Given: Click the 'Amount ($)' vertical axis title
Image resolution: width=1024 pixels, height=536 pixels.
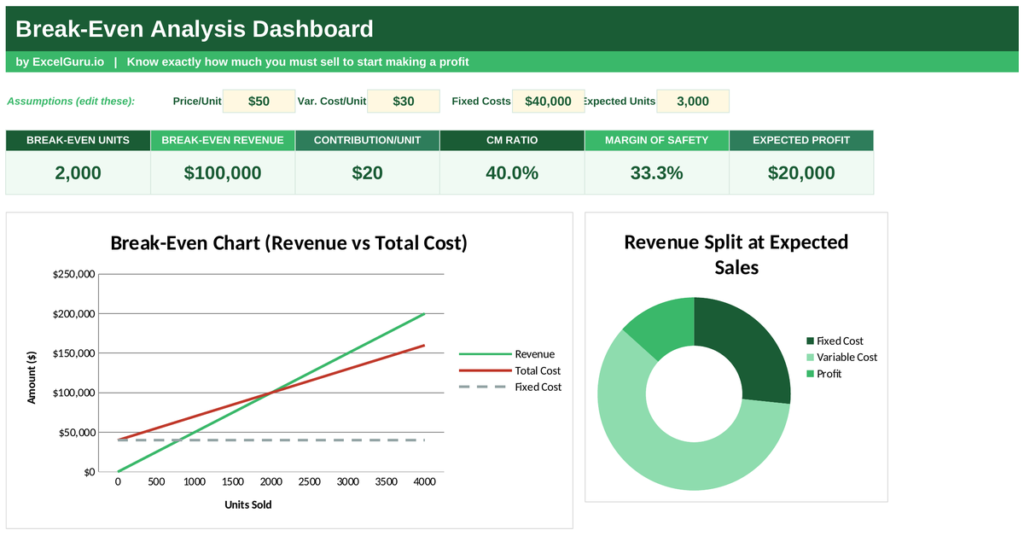Looking at the screenshot, I should pos(31,377).
